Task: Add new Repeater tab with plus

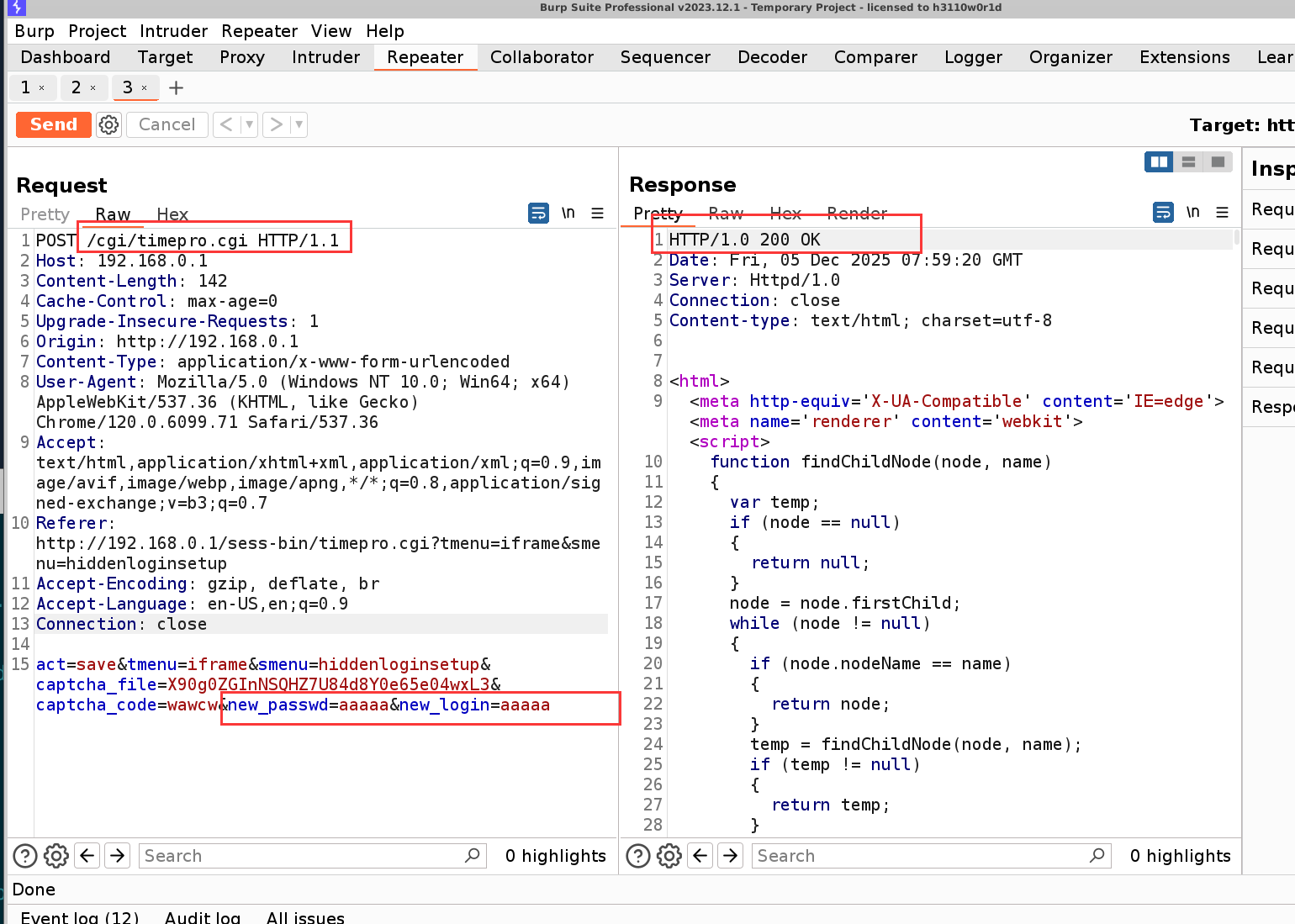Action: point(176,87)
